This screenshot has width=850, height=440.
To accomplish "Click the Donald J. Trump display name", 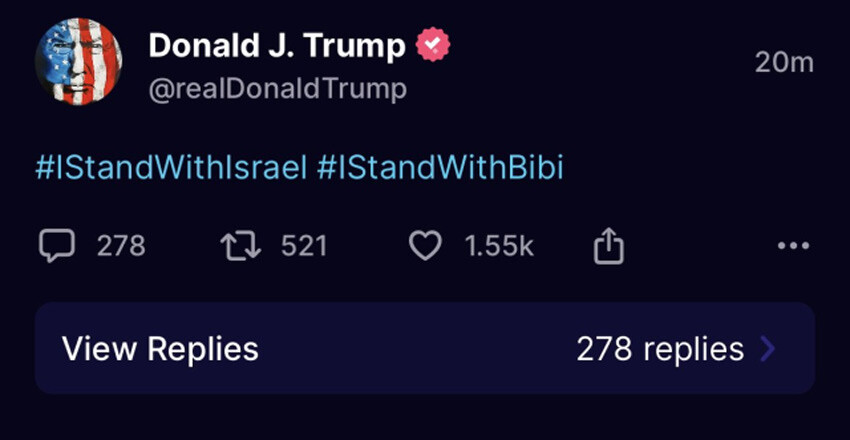I will point(277,46).
